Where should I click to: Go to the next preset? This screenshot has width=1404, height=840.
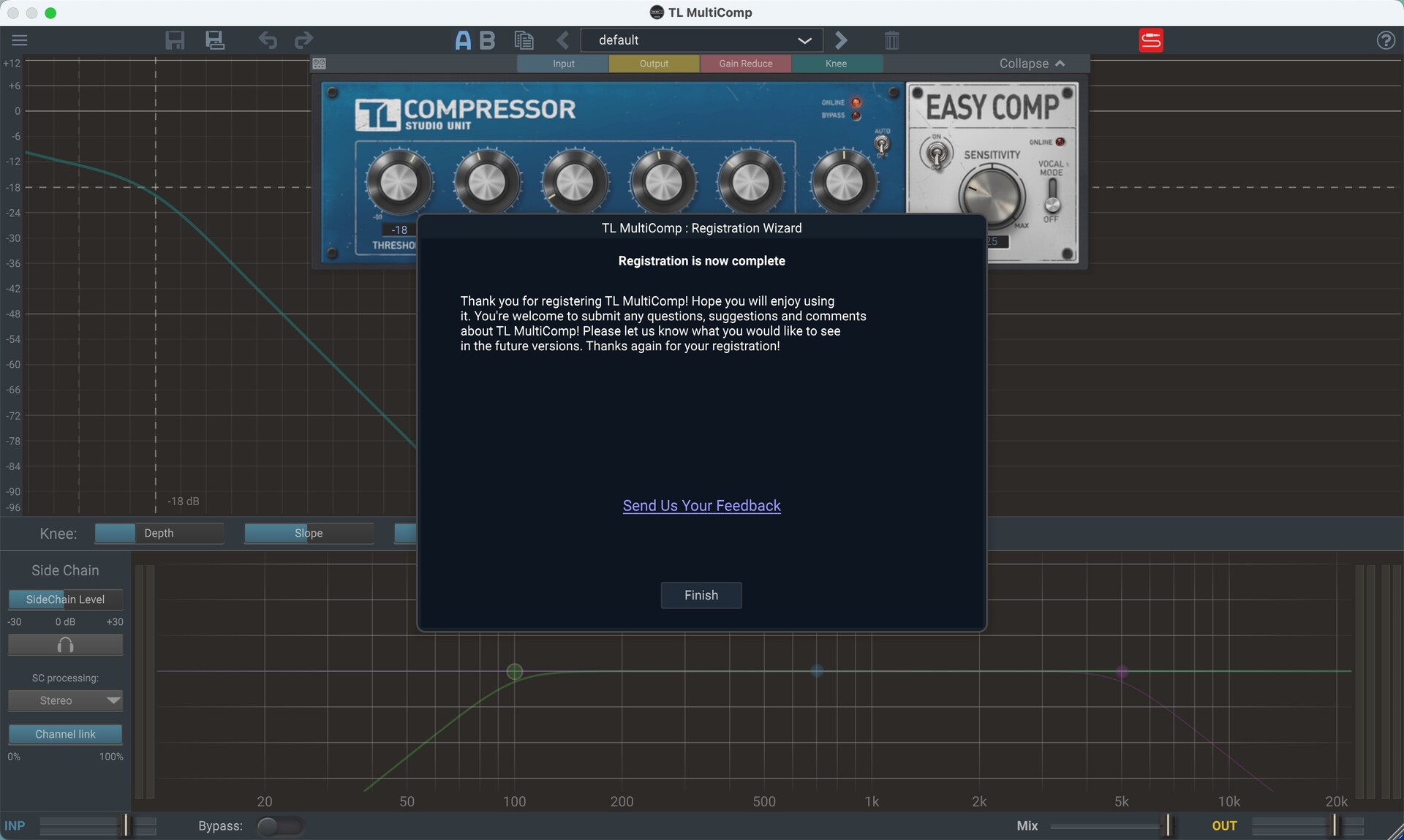click(841, 40)
